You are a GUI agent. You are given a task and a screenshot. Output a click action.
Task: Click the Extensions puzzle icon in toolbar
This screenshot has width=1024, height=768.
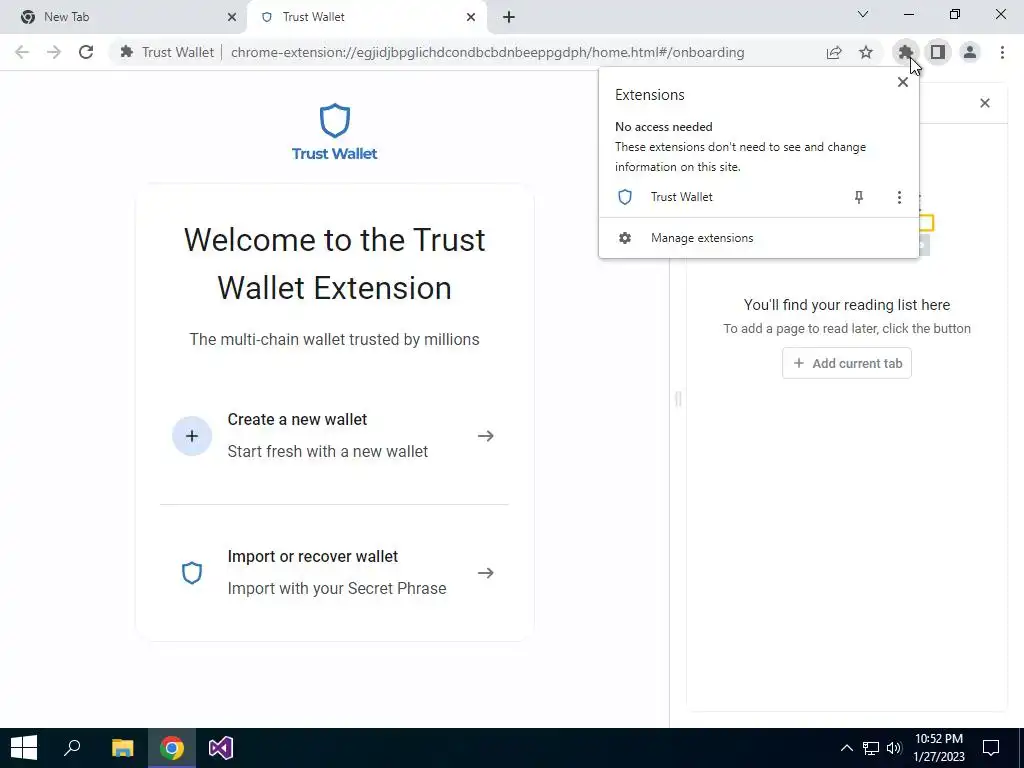point(905,52)
